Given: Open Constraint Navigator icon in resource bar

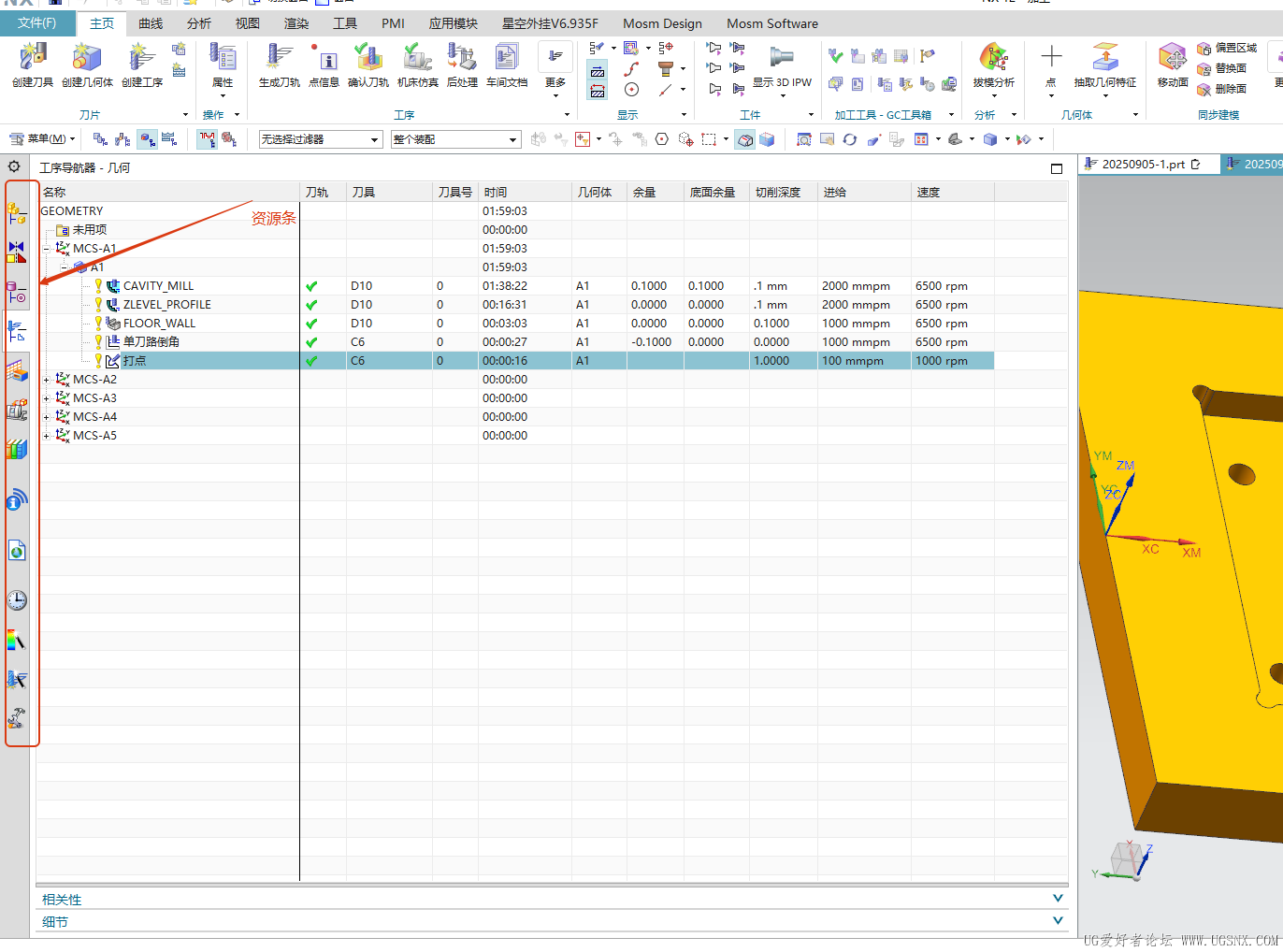Looking at the screenshot, I should pyautogui.click(x=17, y=252).
